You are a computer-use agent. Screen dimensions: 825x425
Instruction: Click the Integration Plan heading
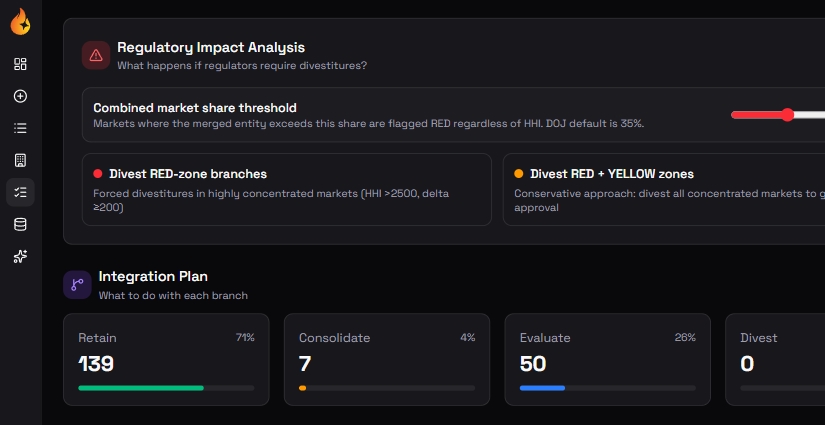click(x=153, y=276)
